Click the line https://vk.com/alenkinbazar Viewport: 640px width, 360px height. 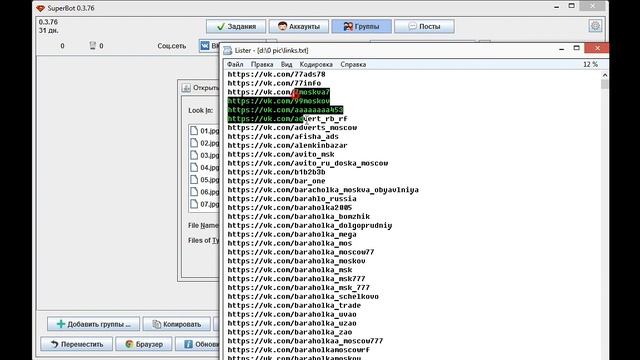click(x=287, y=146)
